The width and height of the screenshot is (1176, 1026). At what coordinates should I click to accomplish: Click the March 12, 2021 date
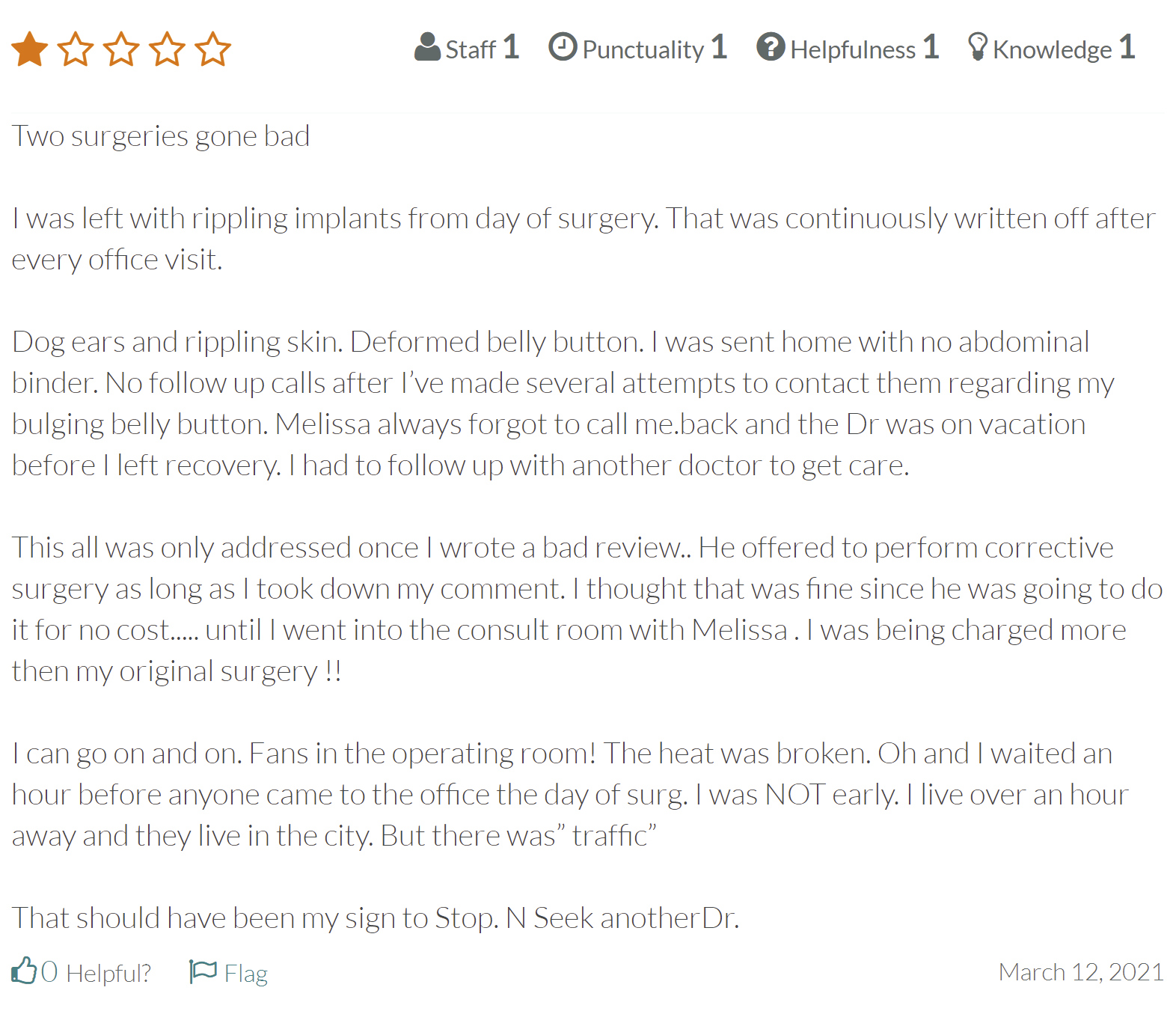(1081, 971)
